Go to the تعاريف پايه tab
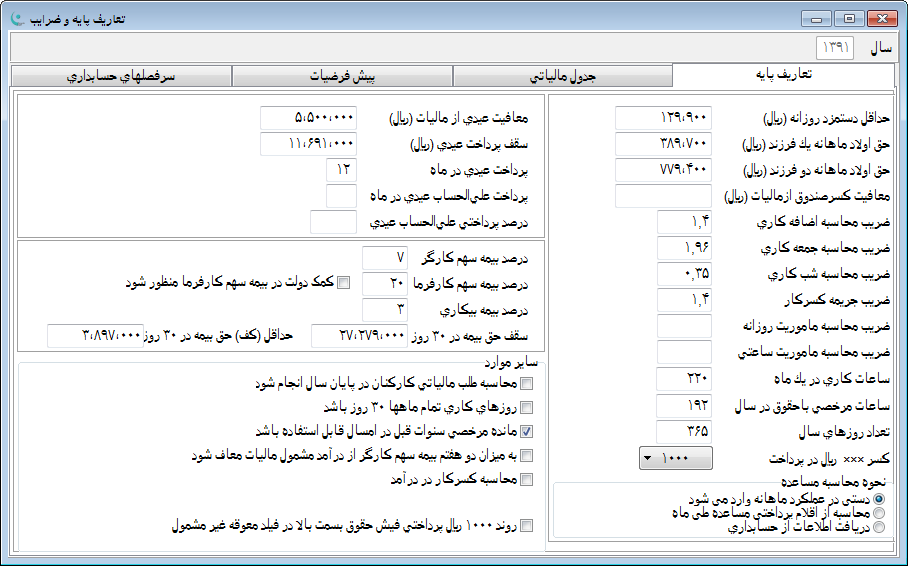The width and height of the screenshot is (908, 566). point(782,75)
